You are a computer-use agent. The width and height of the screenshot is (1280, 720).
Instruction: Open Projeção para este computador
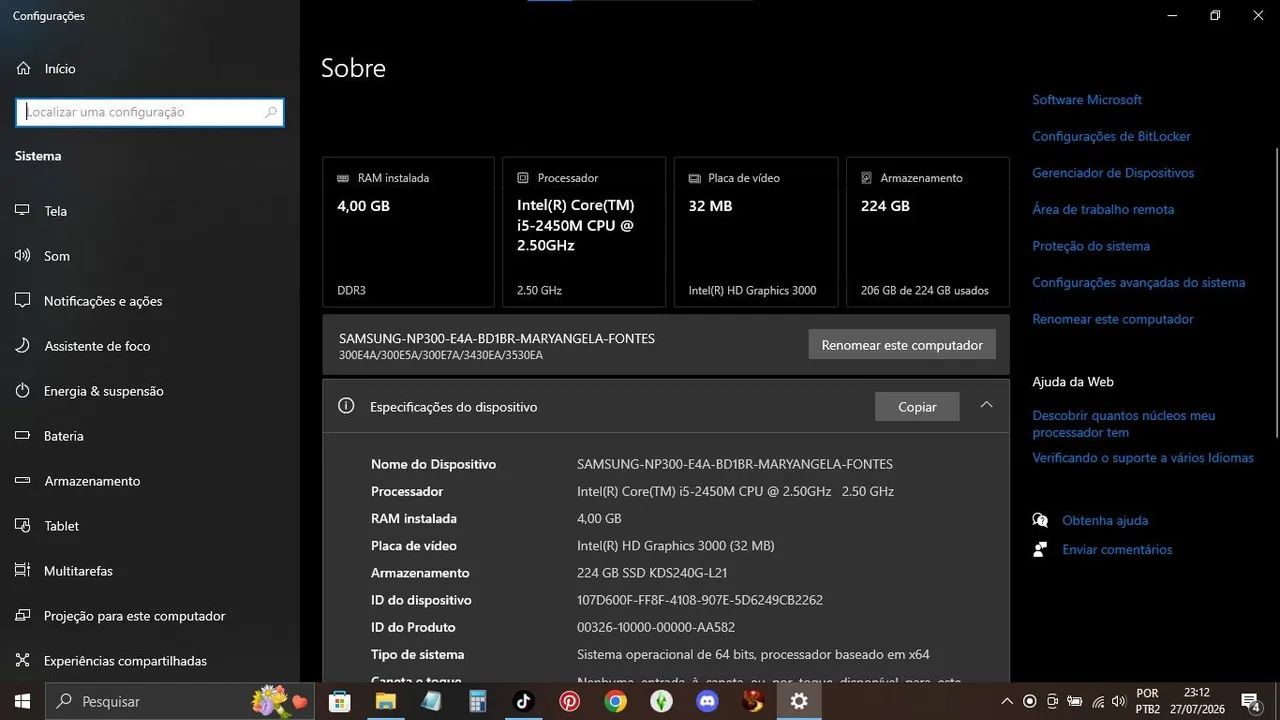[134, 616]
